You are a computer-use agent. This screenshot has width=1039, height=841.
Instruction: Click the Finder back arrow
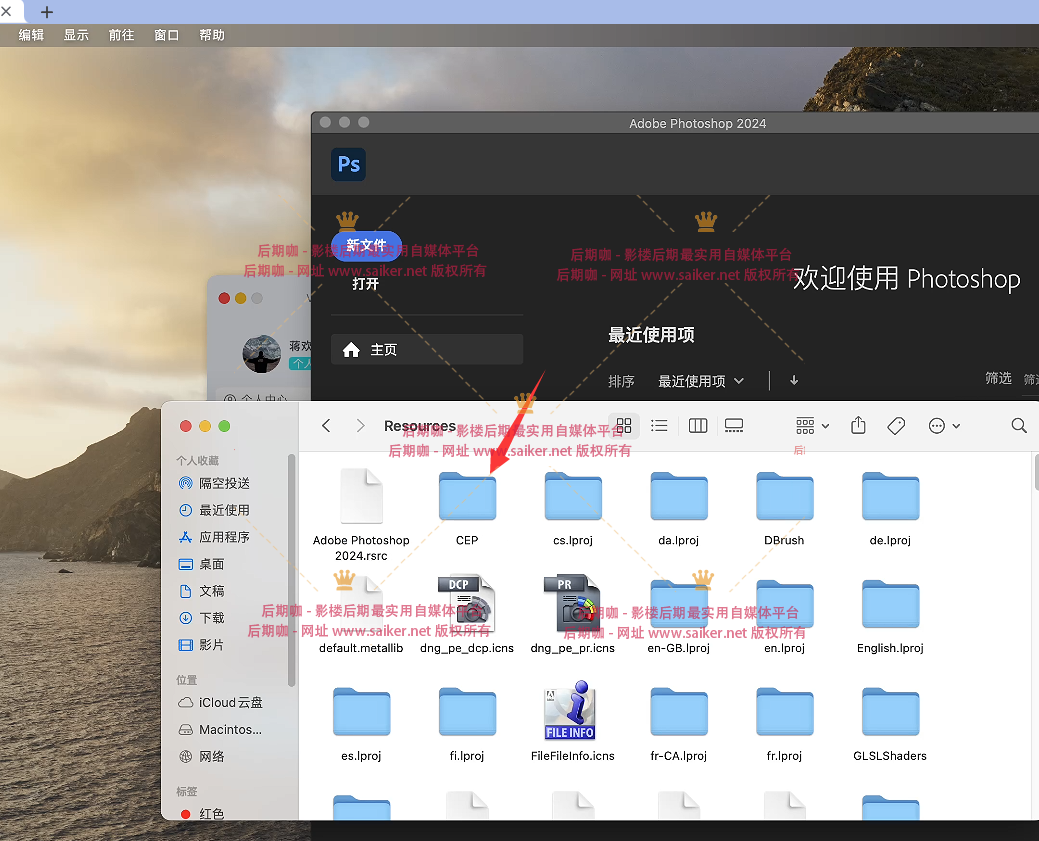tap(326, 426)
